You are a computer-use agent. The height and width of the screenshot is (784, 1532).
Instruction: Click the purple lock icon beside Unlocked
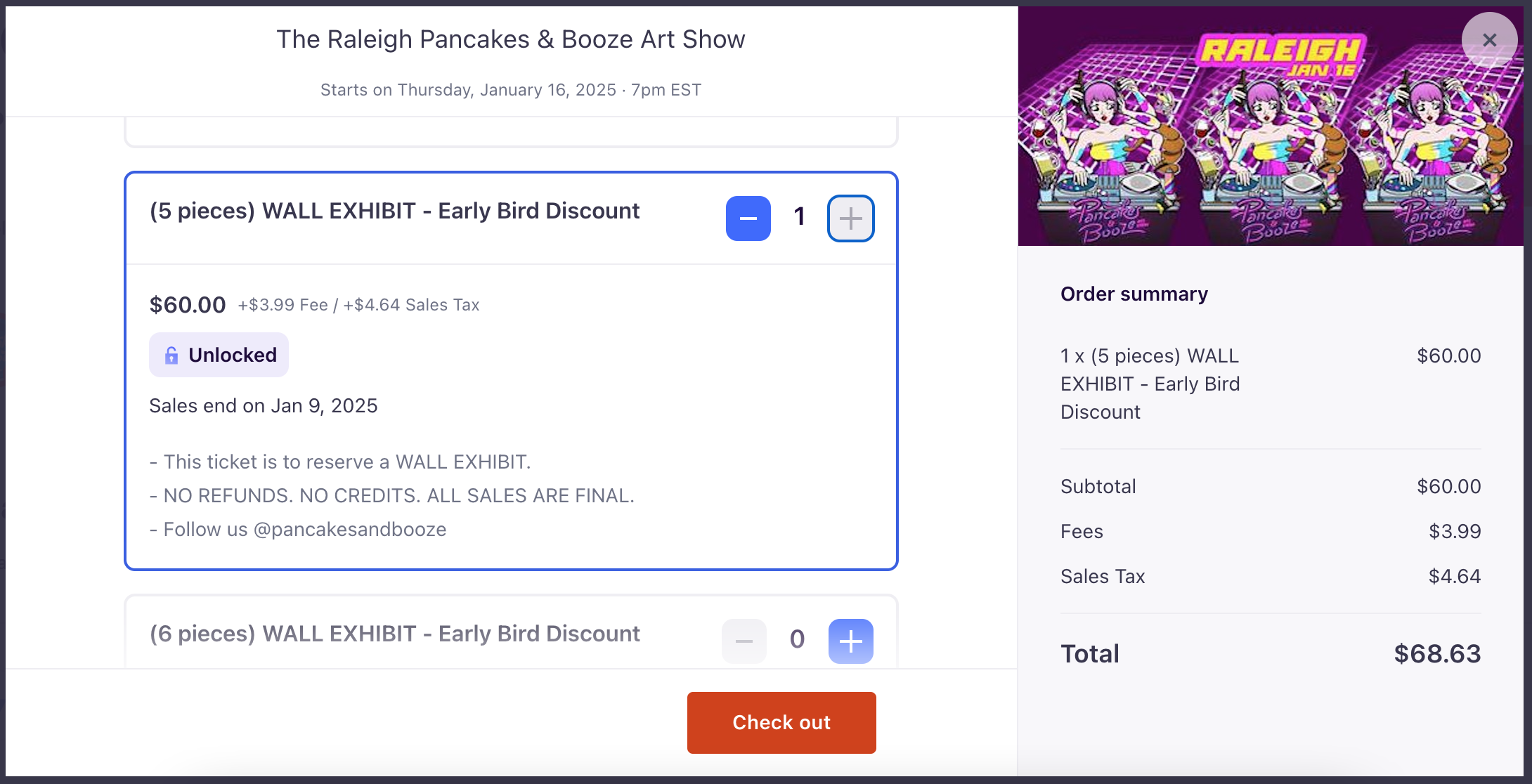(x=171, y=355)
